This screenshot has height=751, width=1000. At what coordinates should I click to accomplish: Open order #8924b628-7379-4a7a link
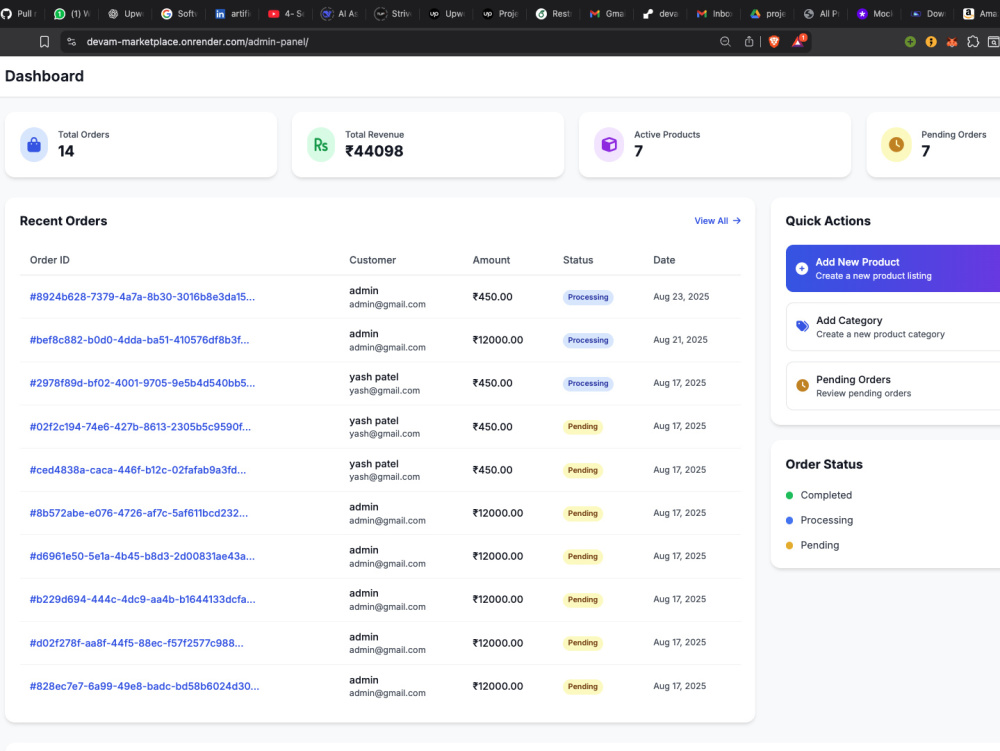pyautogui.click(x=142, y=296)
